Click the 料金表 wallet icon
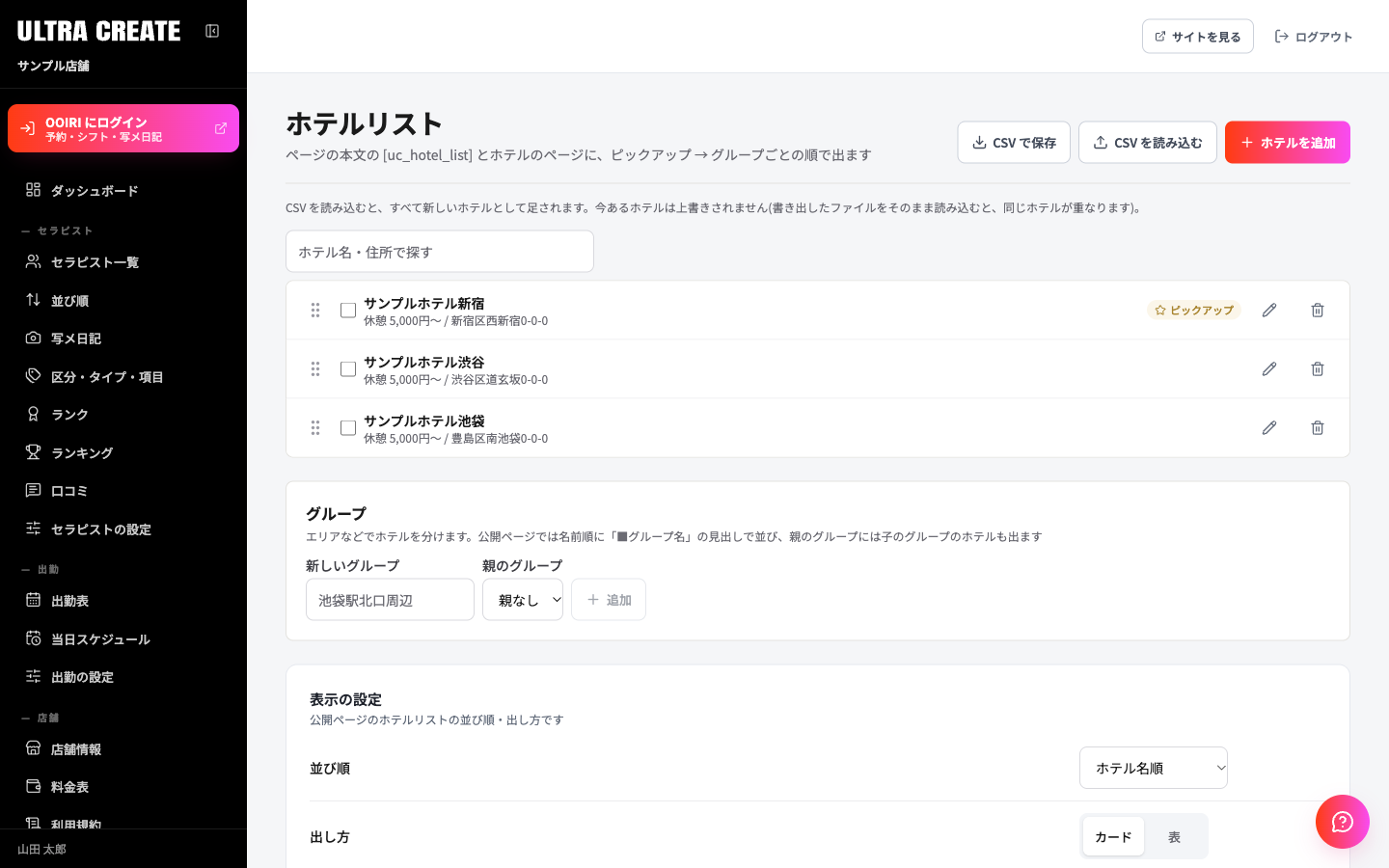1389x868 pixels. 33,786
